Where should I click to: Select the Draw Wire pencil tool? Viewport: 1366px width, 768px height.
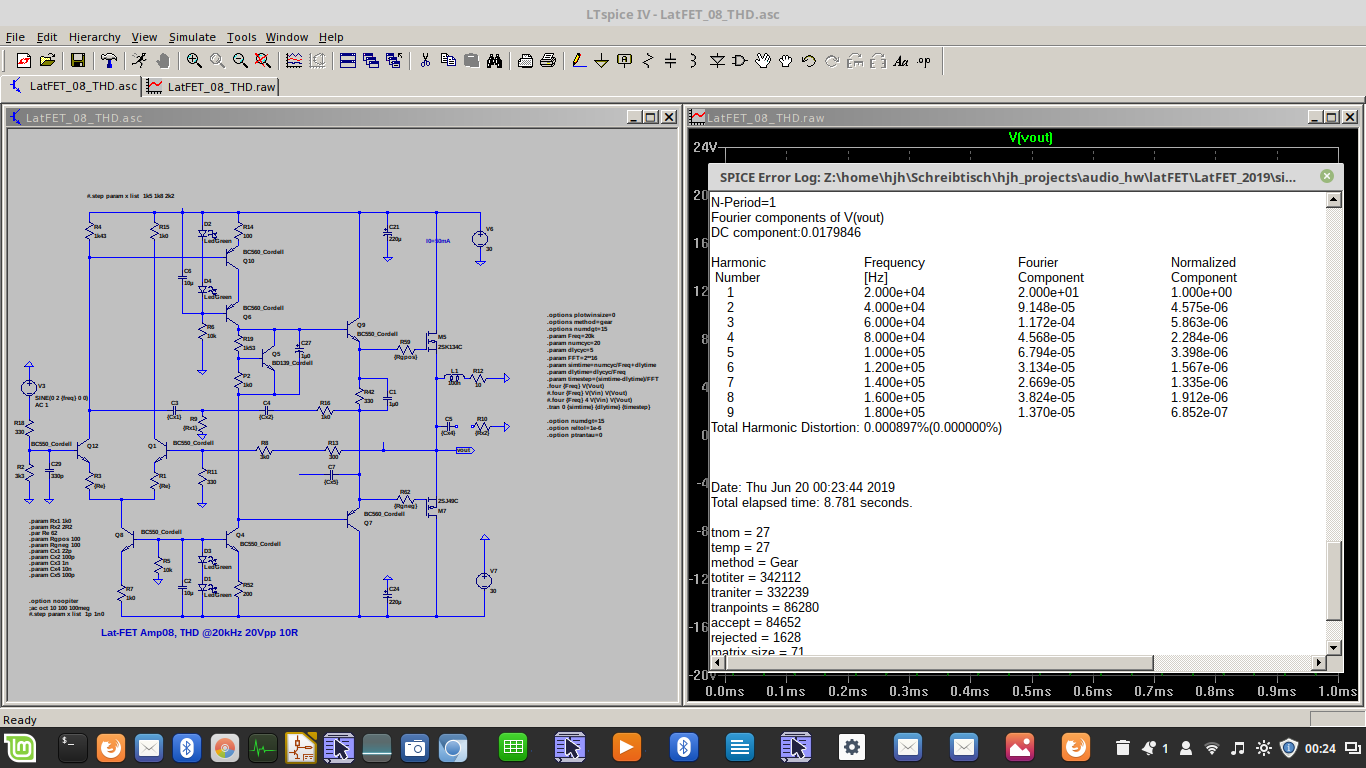point(579,61)
